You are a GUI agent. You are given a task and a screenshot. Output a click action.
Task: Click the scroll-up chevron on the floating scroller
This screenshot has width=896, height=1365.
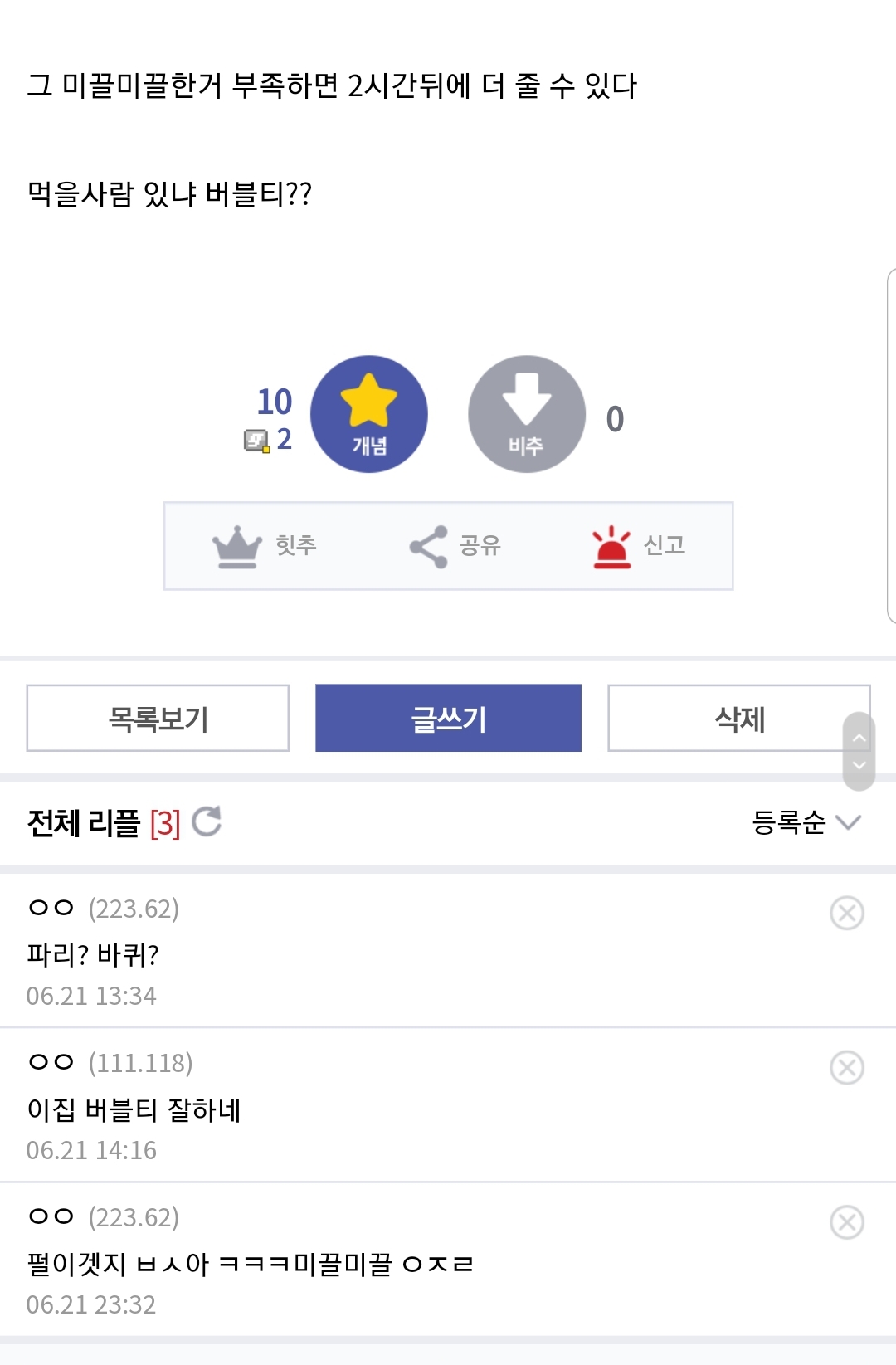(x=859, y=737)
